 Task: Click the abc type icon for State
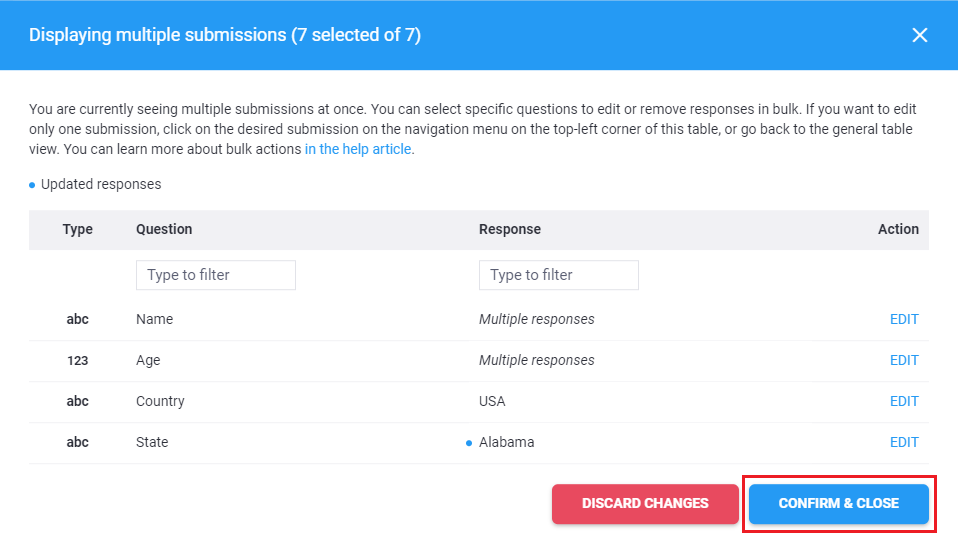77,443
